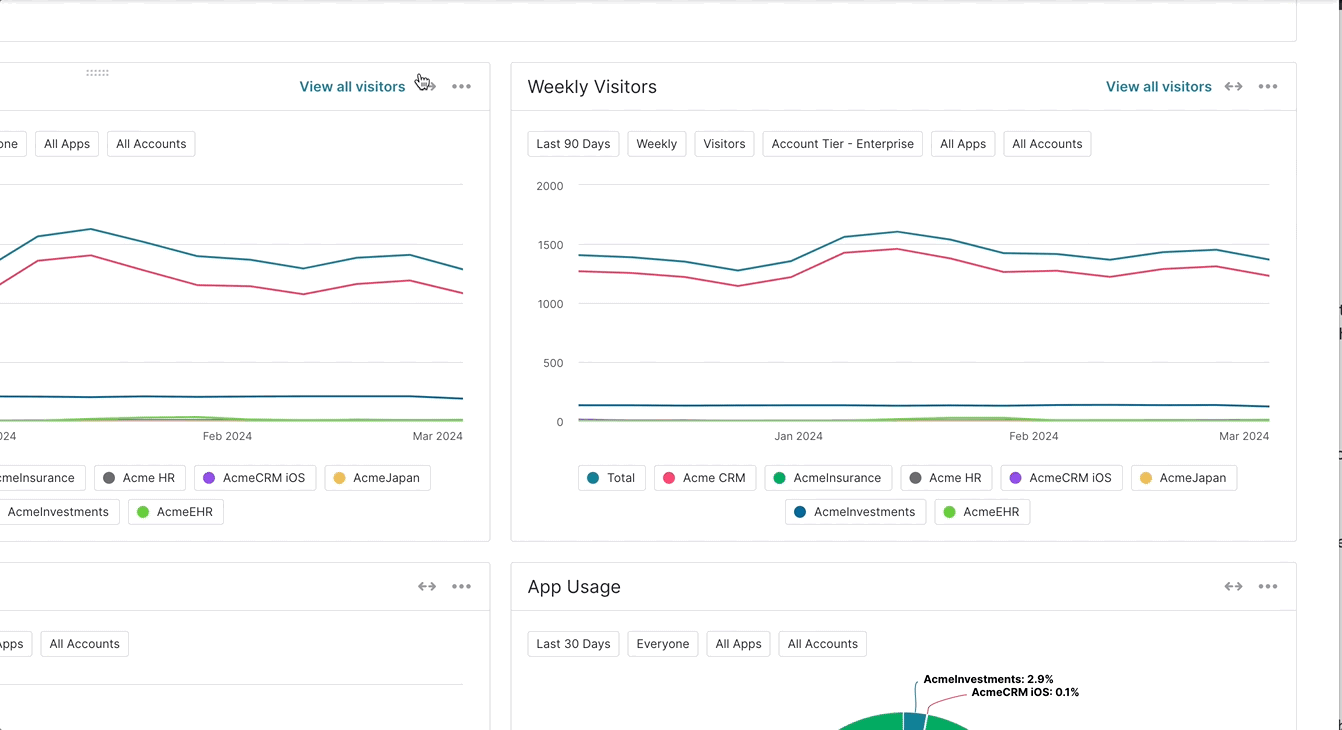Toggle AcmeCRM iOS legend chip in the left-hand widget
Screen dimensions: 1342x730
(255, 478)
